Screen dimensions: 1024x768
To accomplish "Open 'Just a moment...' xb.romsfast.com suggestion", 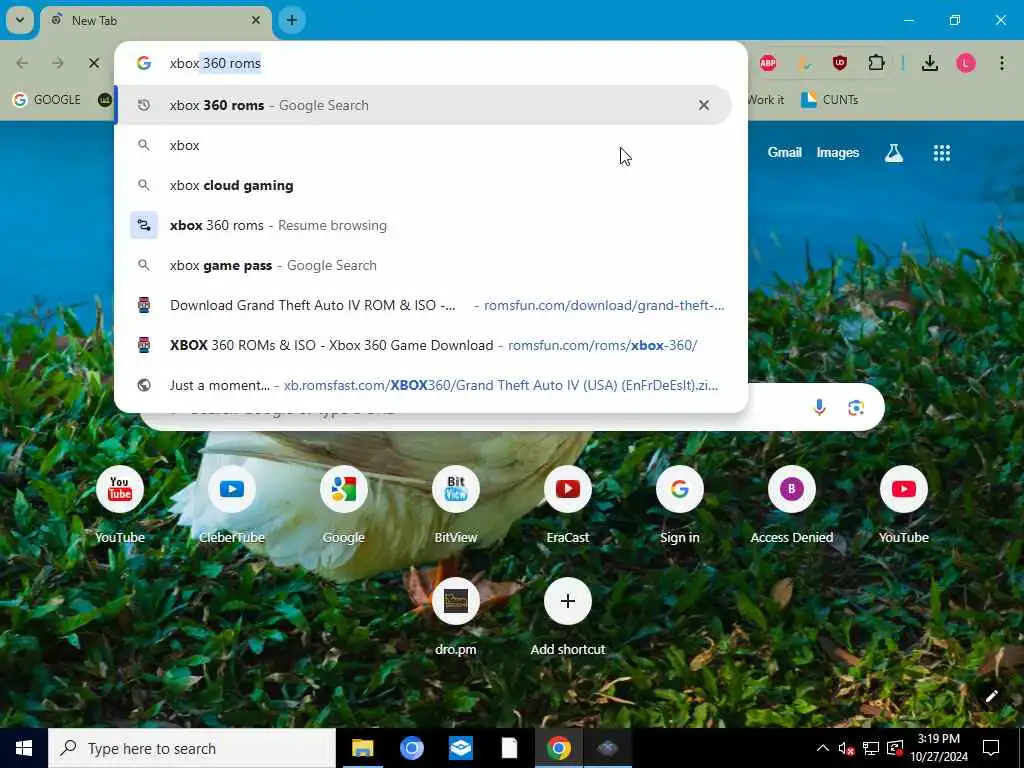I will click(x=423, y=385).
